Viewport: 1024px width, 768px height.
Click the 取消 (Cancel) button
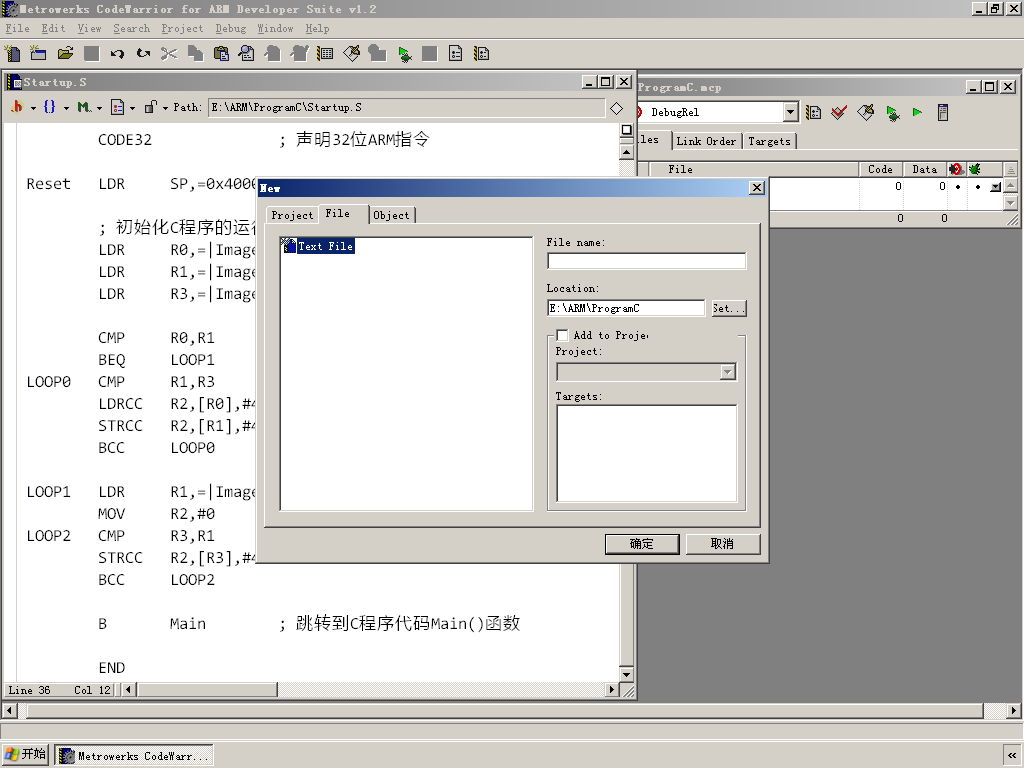(x=722, y=544)
